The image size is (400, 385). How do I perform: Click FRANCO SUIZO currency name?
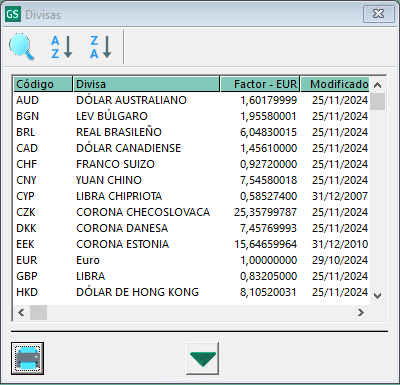115,164
